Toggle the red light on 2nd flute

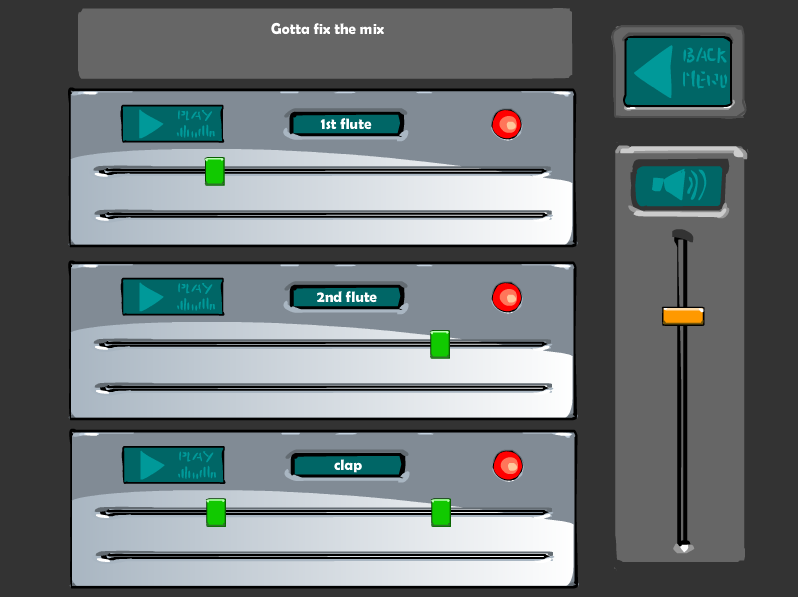coord(507,297)
